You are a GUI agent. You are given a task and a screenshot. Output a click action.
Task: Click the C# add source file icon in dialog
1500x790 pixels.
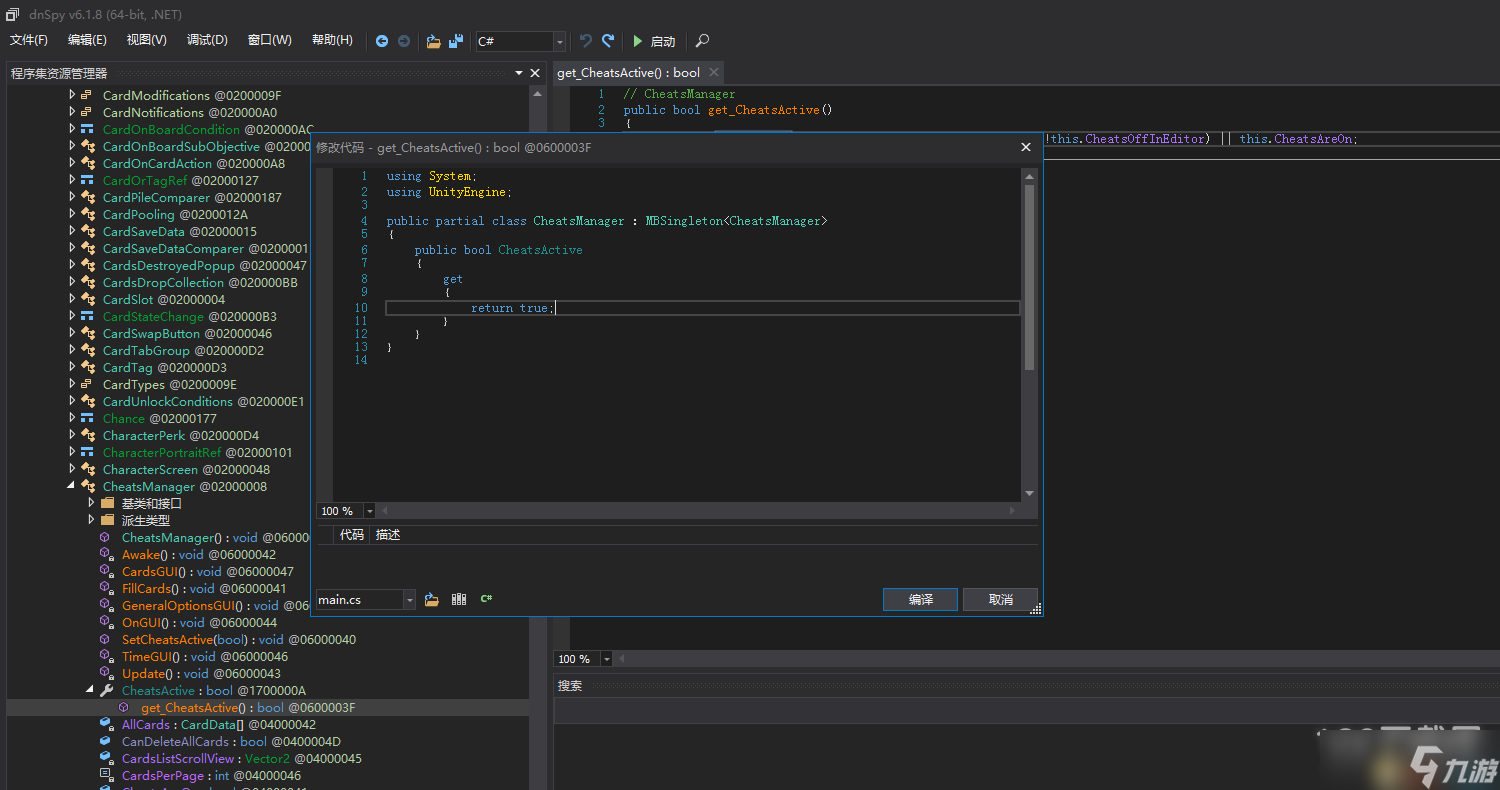[x=486, y=599]
